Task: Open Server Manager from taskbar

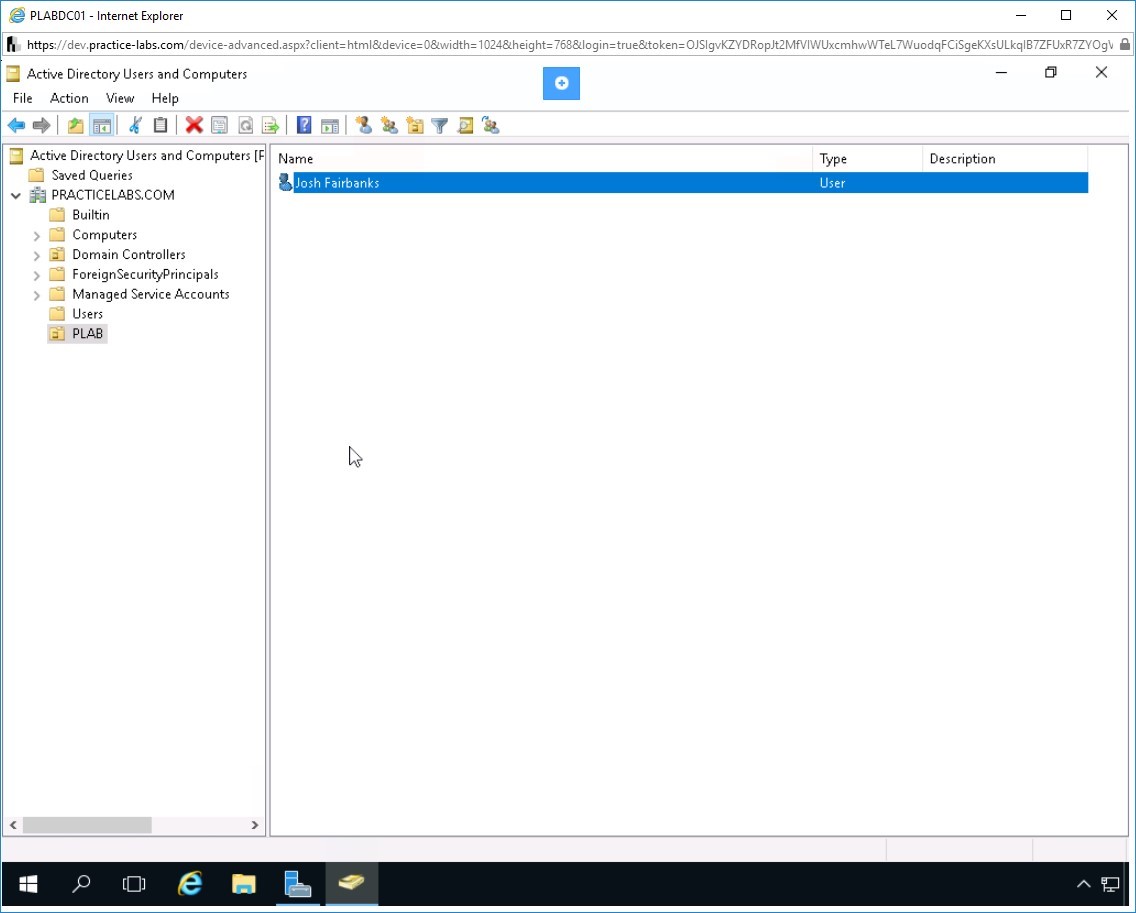Action: click(298, 884)
